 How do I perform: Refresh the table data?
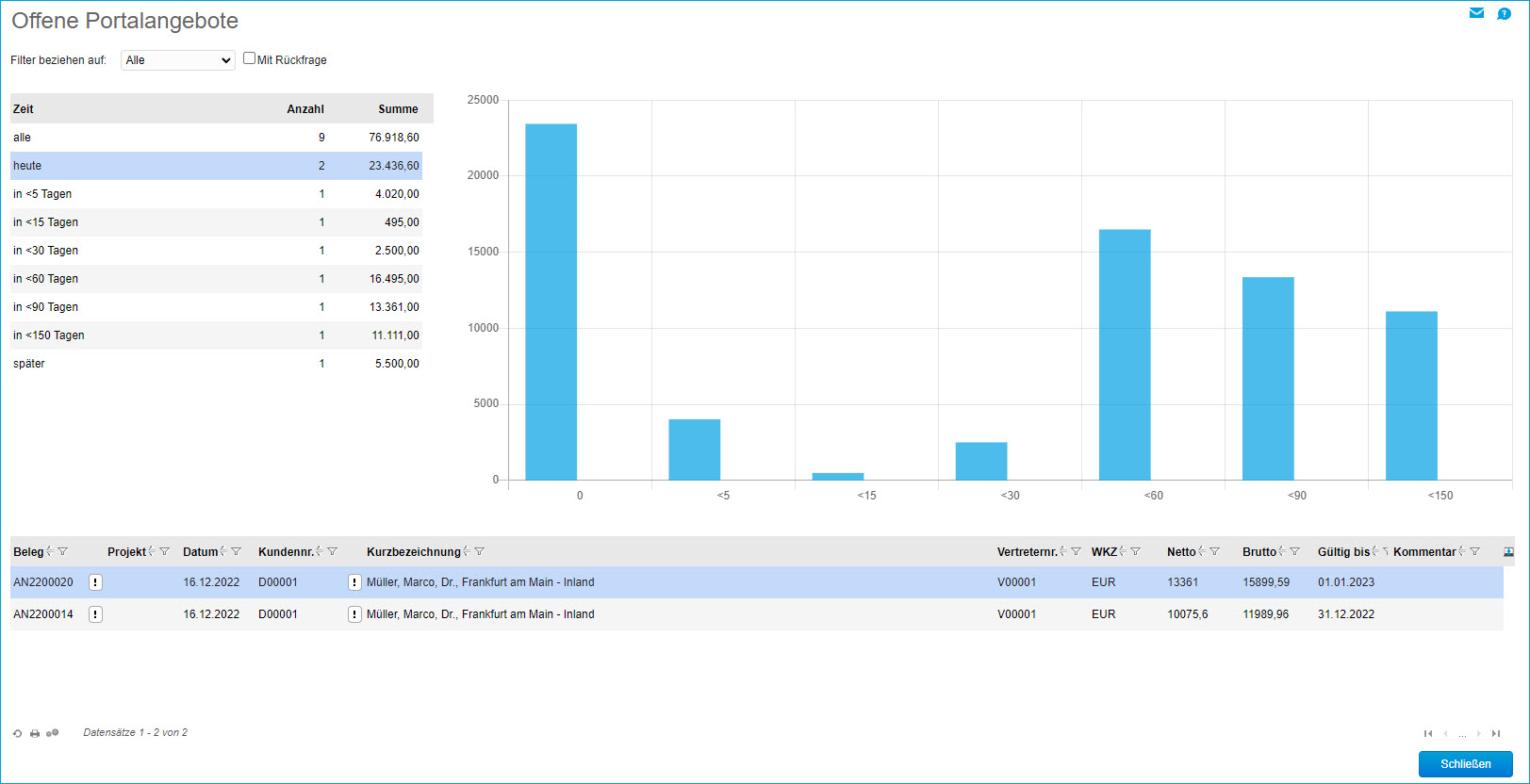coord(17,733)
